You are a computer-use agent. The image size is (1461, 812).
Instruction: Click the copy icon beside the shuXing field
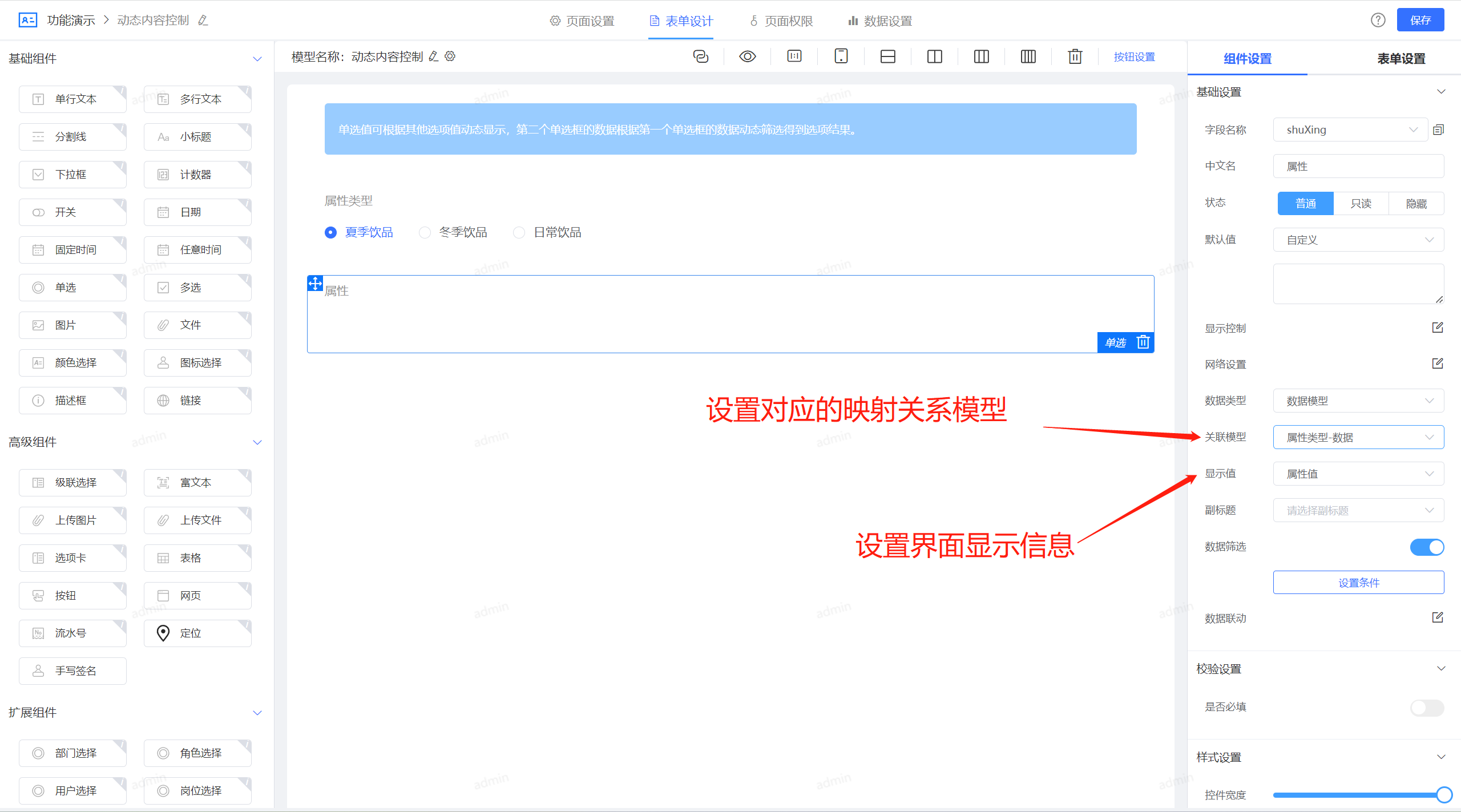pyautogui.click(x=1438, y=130)
